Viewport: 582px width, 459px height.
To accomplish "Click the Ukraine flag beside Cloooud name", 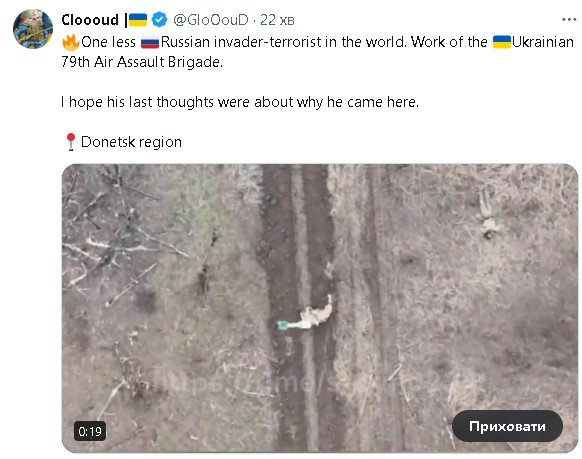I will tap(138, 20).
